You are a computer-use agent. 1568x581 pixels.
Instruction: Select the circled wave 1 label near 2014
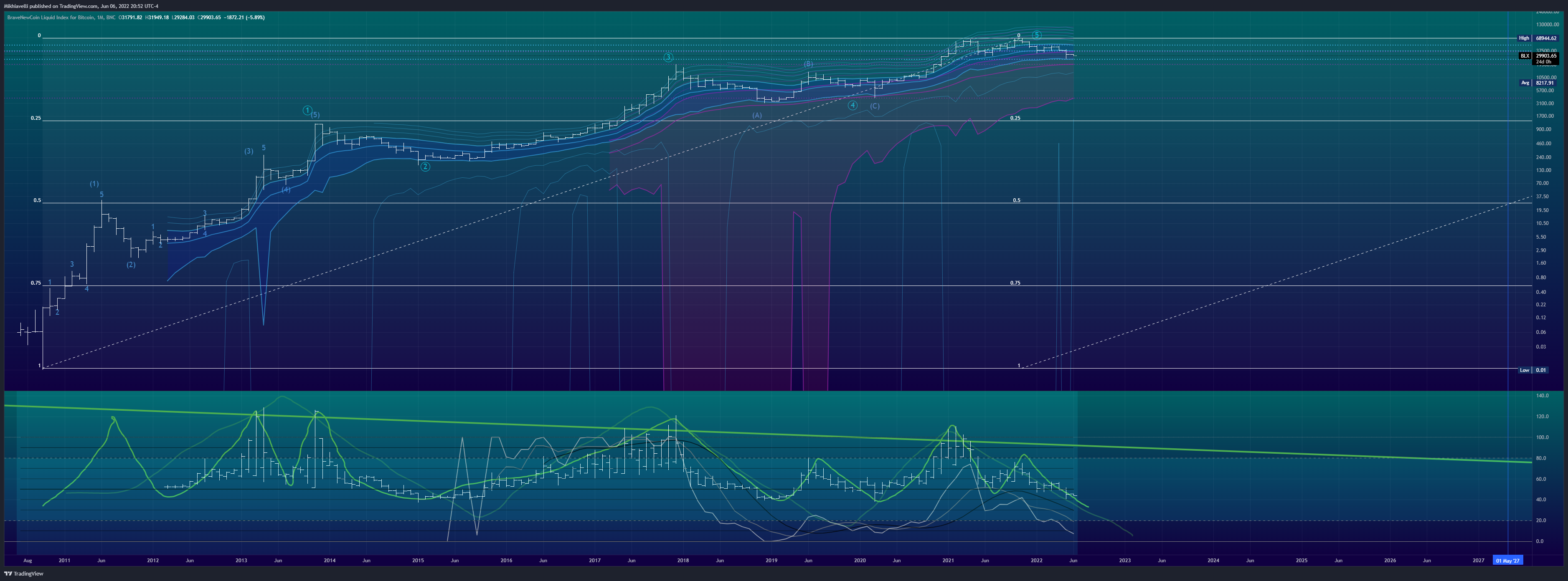tap(307, 110)
